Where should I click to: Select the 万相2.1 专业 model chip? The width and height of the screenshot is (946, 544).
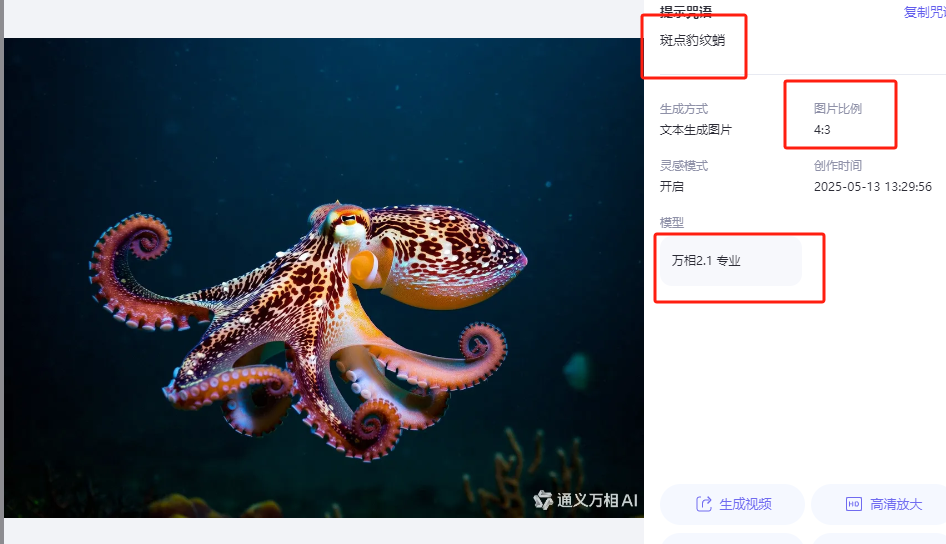click(731, 261)
